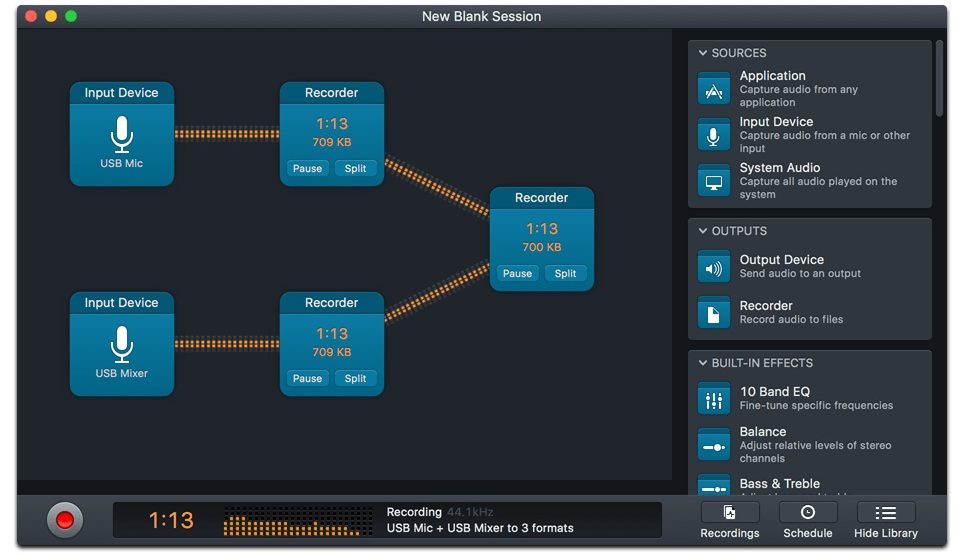The height and width of the screenshot is (556, 960).
Task: Stop recording with the red record button
Action: [65, 520]
